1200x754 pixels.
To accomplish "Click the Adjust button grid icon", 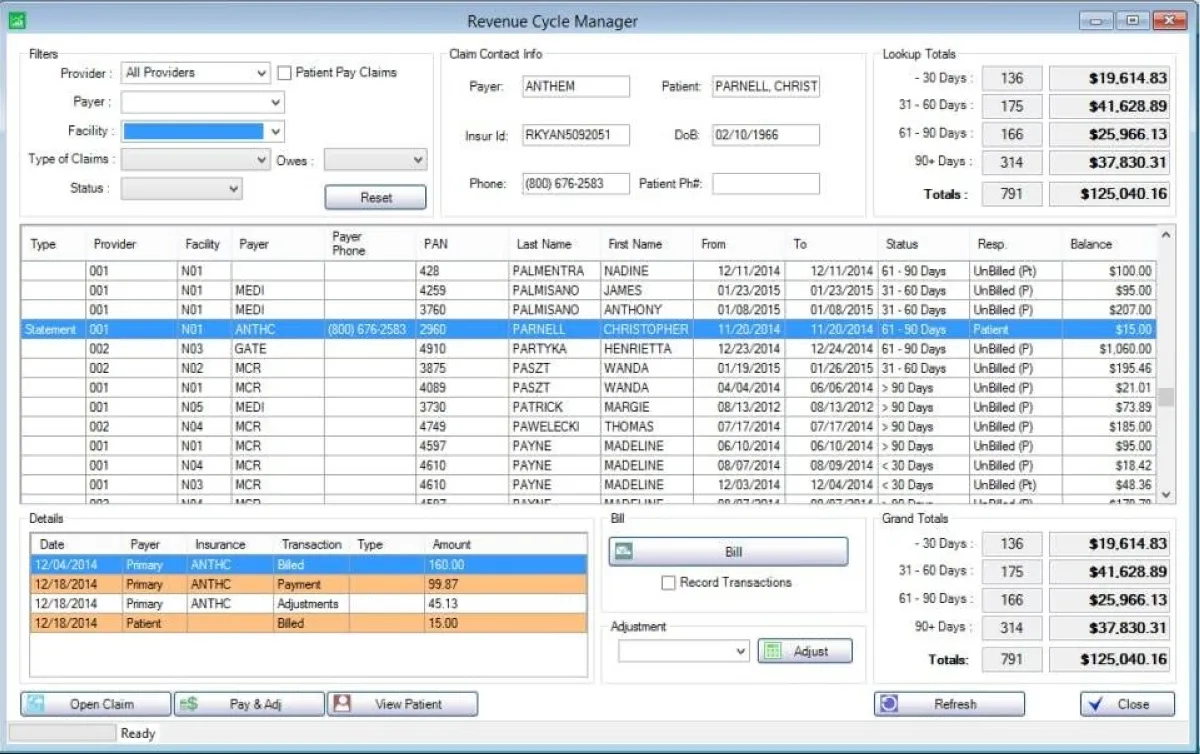I will (x=771, y=651).
